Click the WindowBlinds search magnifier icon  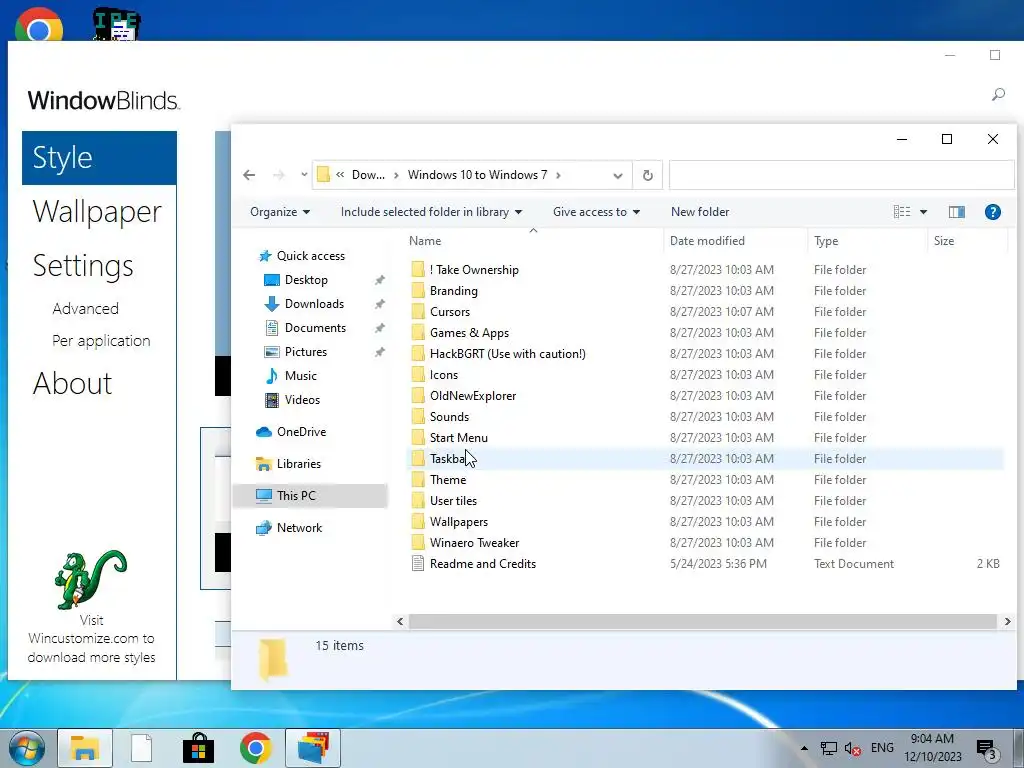pyautogui.click(x=998, y=95)
